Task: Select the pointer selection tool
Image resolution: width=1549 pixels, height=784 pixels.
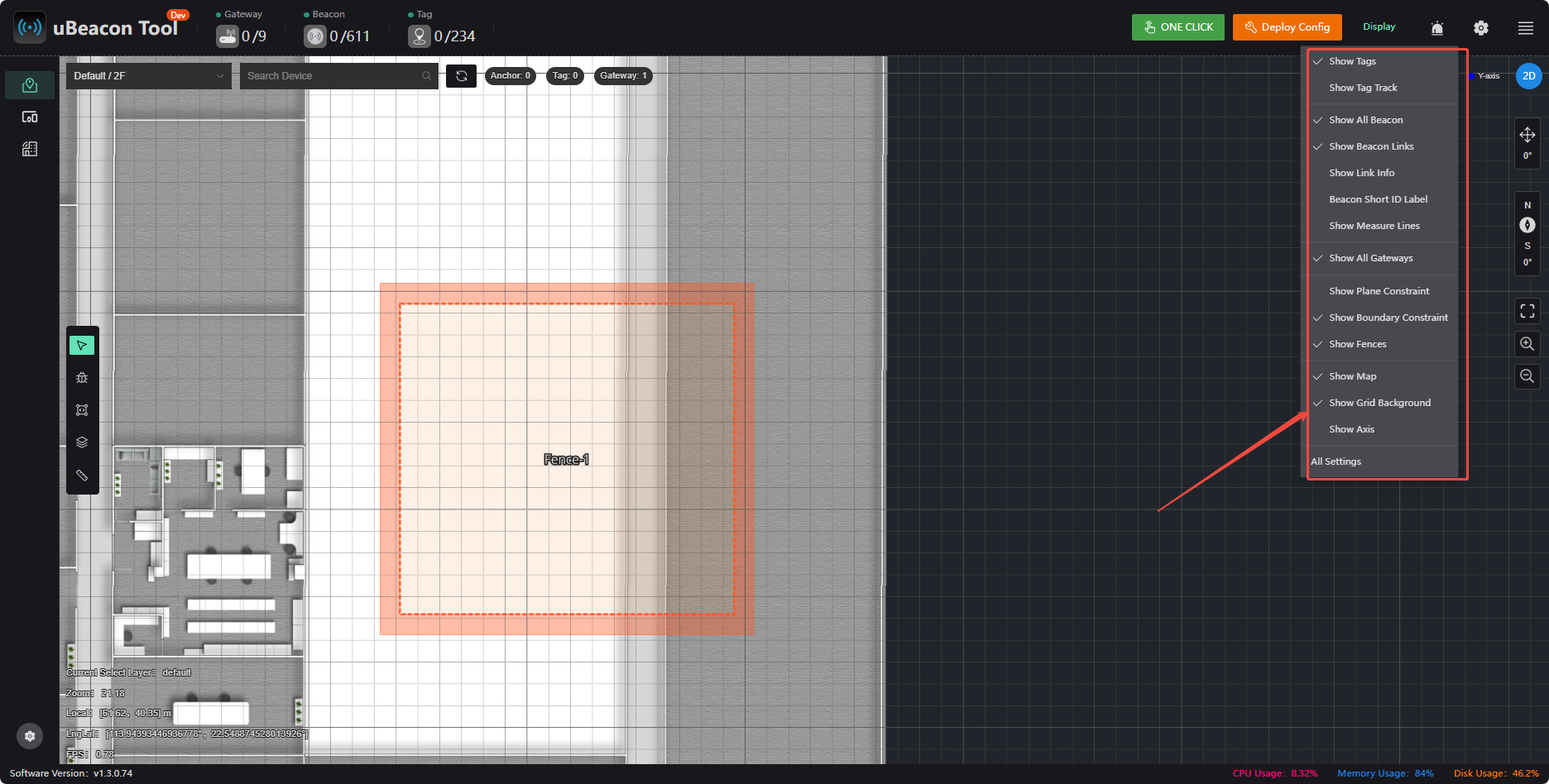Action: (x=82, y=346)
